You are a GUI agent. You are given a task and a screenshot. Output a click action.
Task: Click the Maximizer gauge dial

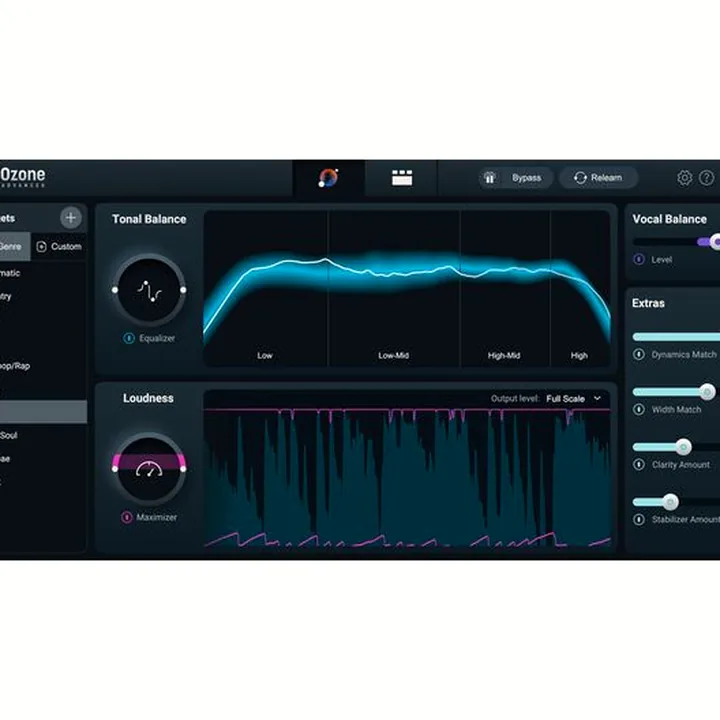pos(149,469)
